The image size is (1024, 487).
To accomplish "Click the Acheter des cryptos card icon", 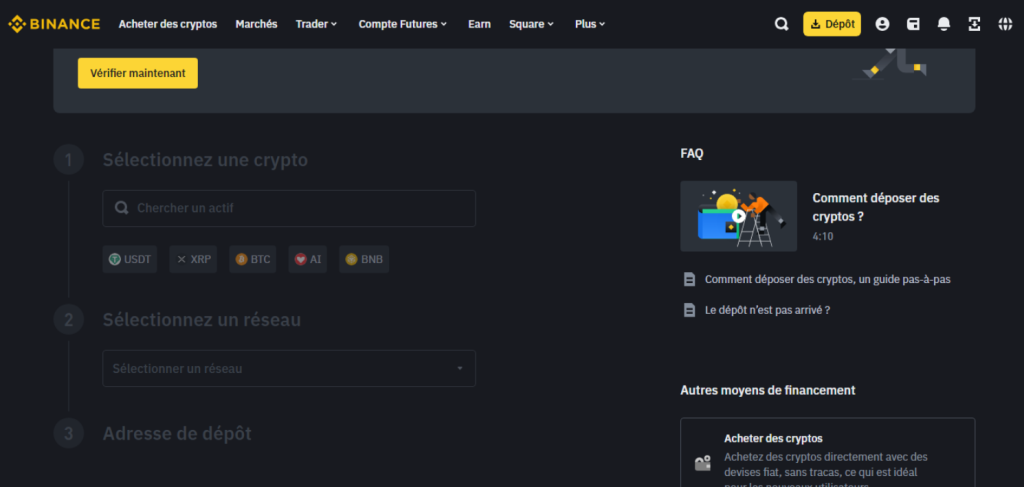I will 703,463.
